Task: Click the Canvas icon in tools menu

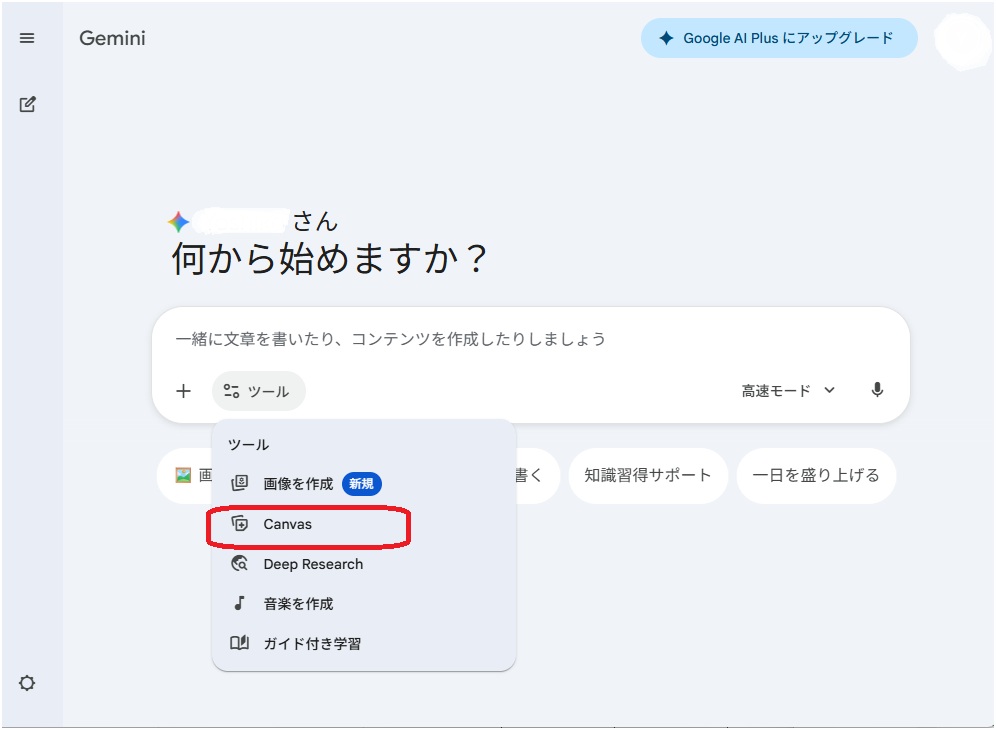Action: pos(239,524)
